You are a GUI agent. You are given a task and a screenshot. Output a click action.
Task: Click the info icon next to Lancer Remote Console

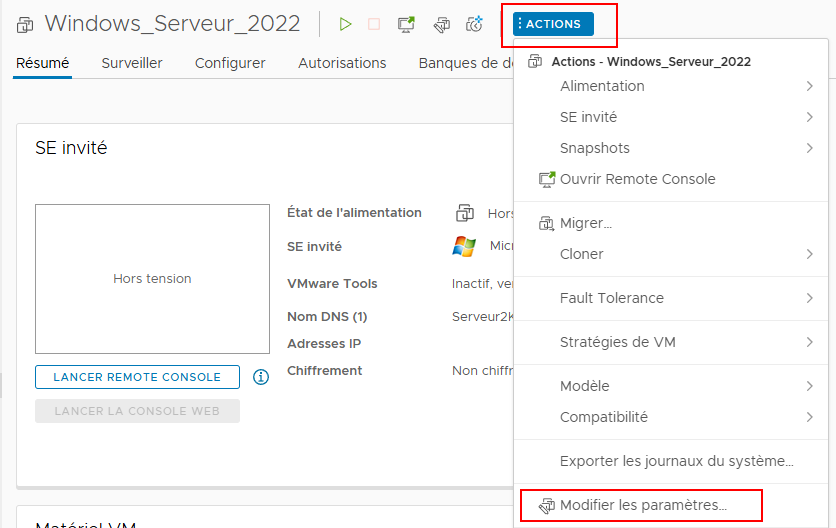[x=261, y=377]
